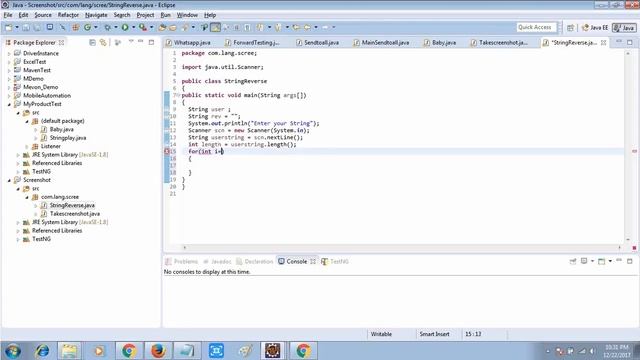The image size is (640, 360).
Task: Switch to the Baby.java editor tab
Action: pos(440,42)
